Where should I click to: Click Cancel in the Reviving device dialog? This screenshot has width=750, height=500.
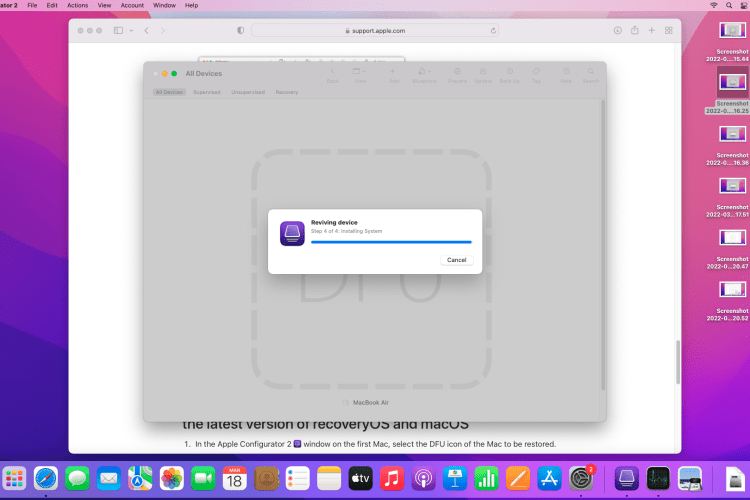click(456, 260)
